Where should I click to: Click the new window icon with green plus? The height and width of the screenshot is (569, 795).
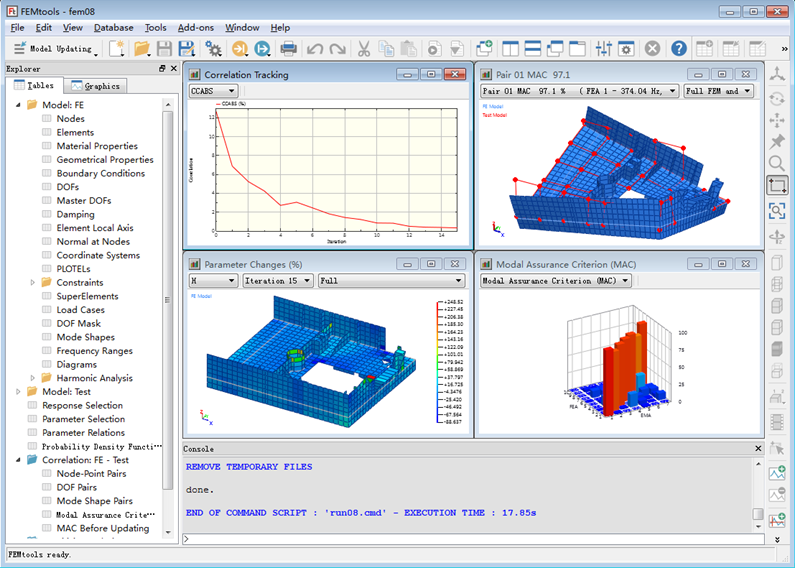pyautogui.click(x=484, y=49)
